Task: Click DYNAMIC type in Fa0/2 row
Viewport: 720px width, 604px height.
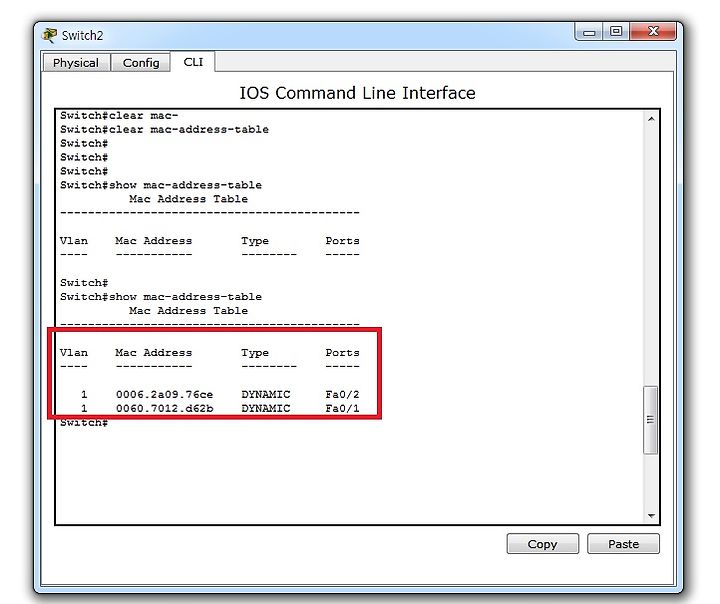Action: pyautogui.click(x=266, y=395)
